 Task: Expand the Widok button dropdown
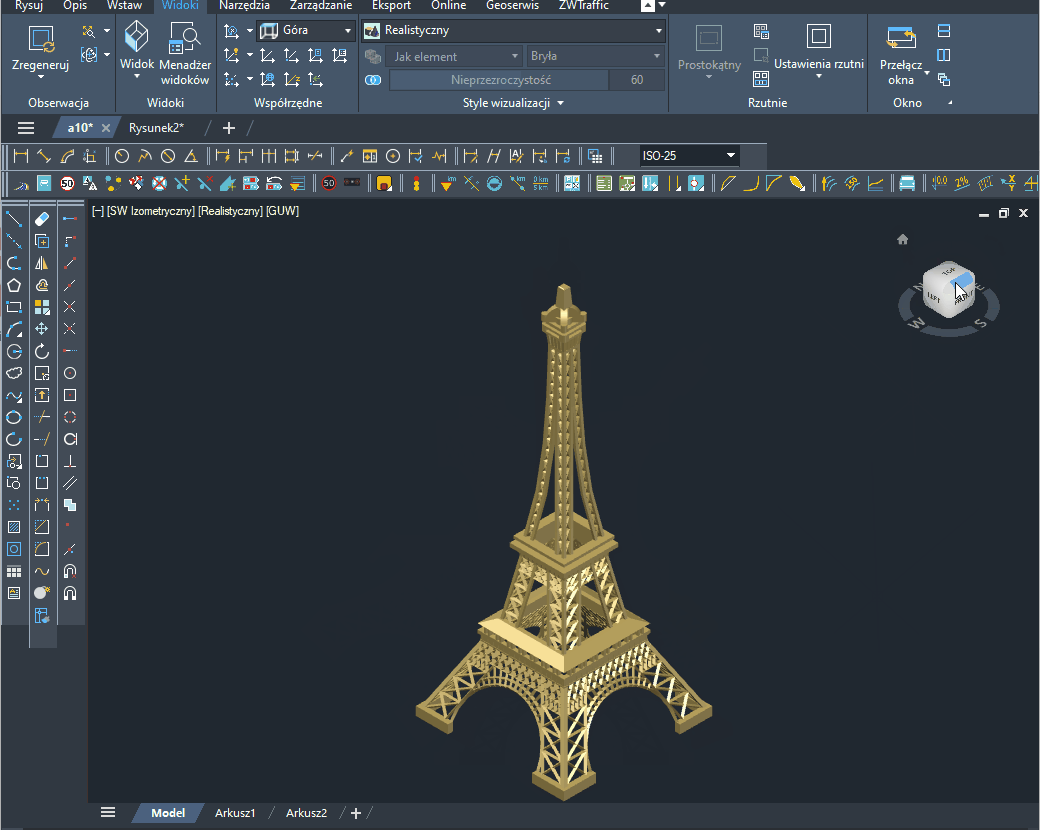[x=137, y=77]
